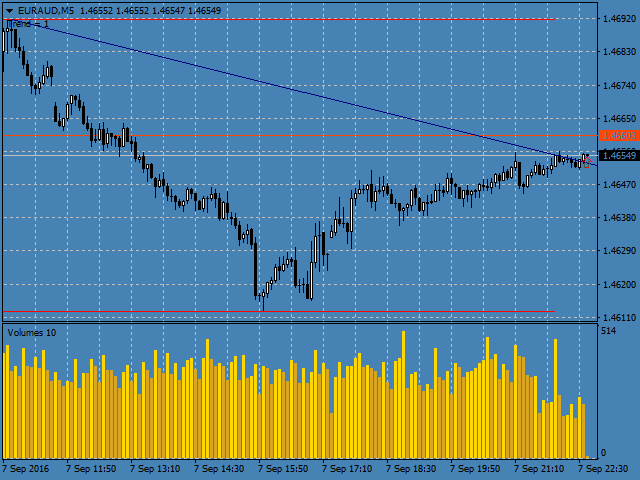Click the 0 volume scale value

pos(603,453)
